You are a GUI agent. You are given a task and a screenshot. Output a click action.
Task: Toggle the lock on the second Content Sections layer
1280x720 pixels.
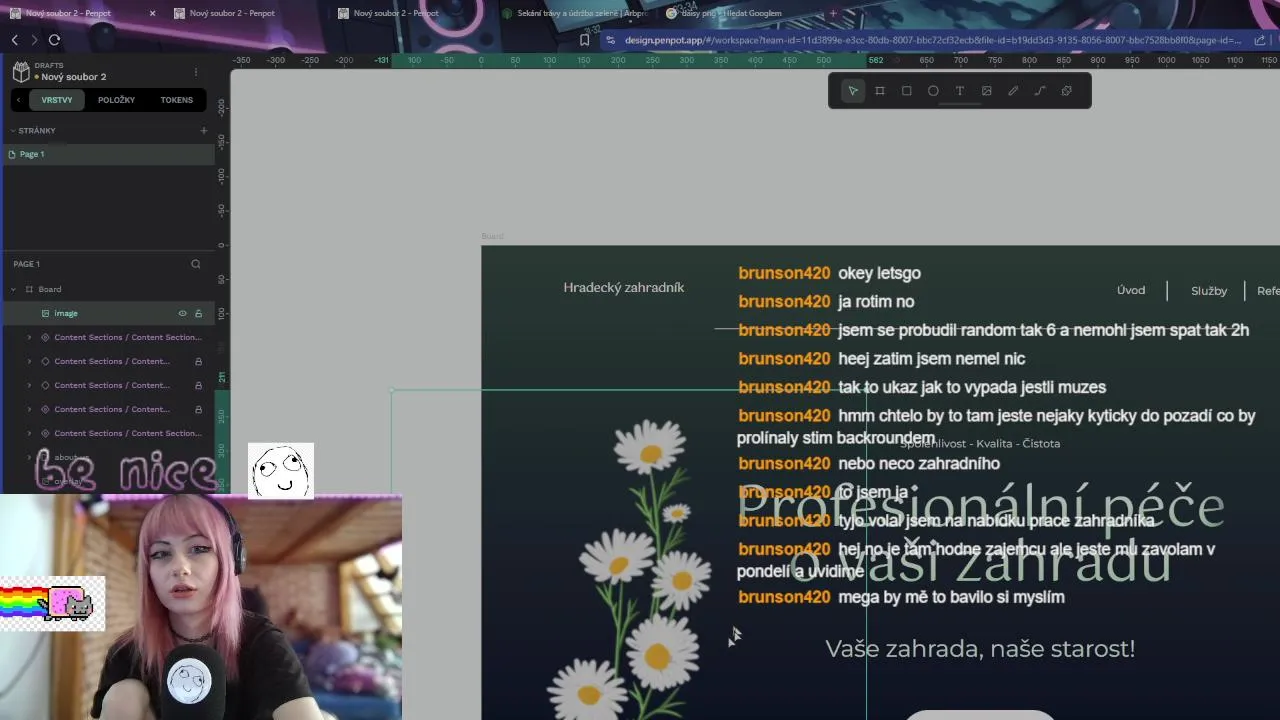[x=198, y=361]
